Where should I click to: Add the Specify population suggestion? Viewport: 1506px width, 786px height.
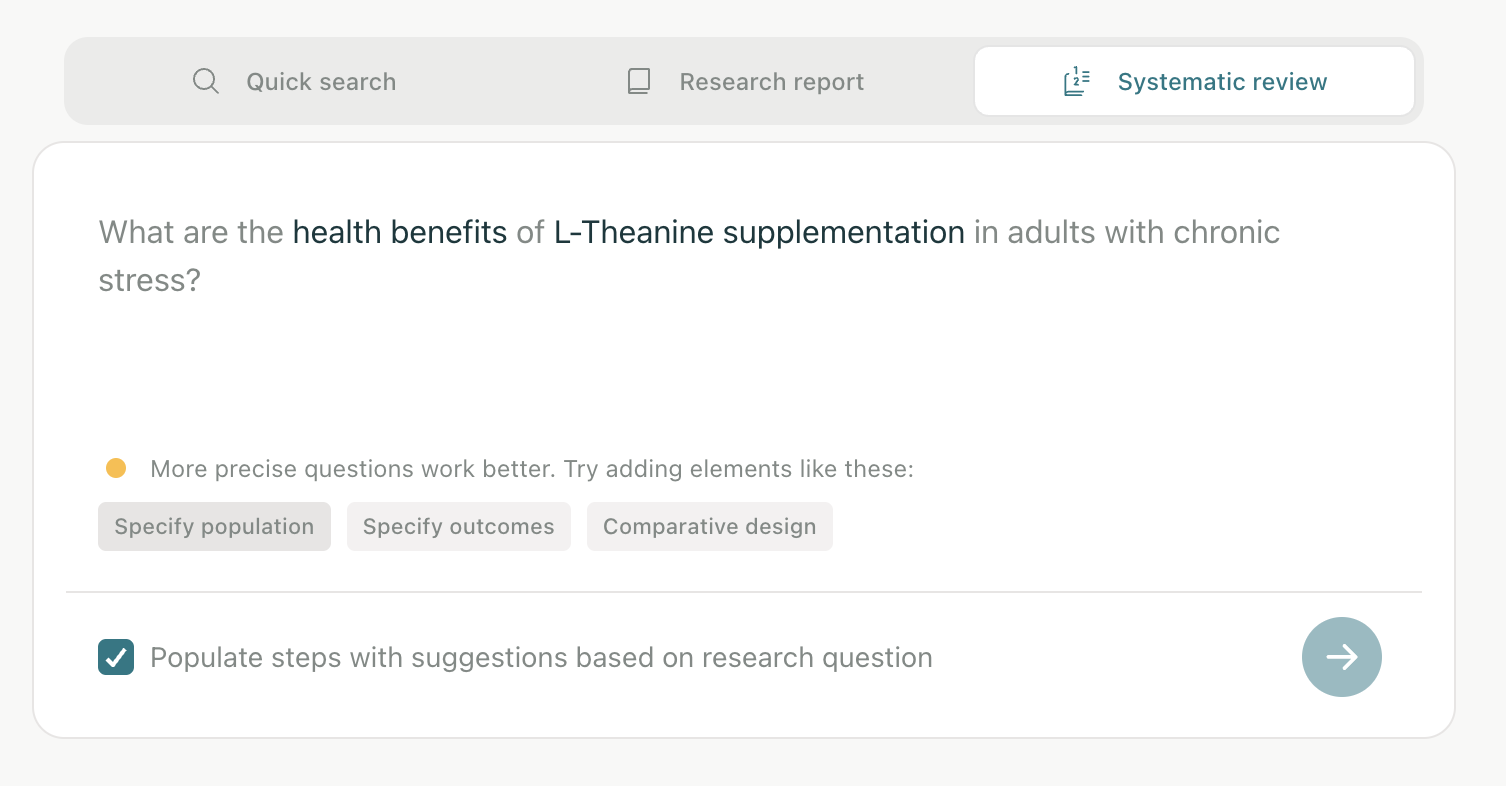(x=214, y=526)
